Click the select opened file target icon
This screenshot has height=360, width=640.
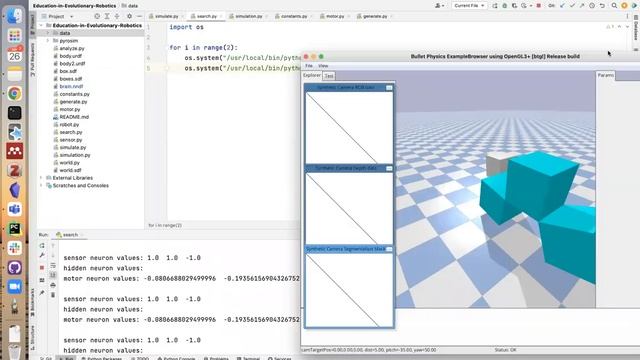[97, 16]
